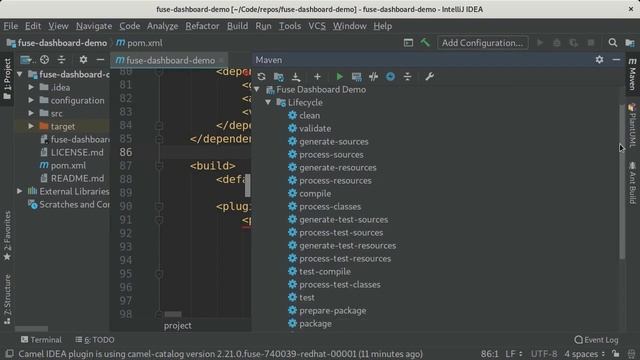This screenshot has width=640, height=360.
Task: Click pom.xml breadcrumb in navigation bar
Action: [139, 43]
